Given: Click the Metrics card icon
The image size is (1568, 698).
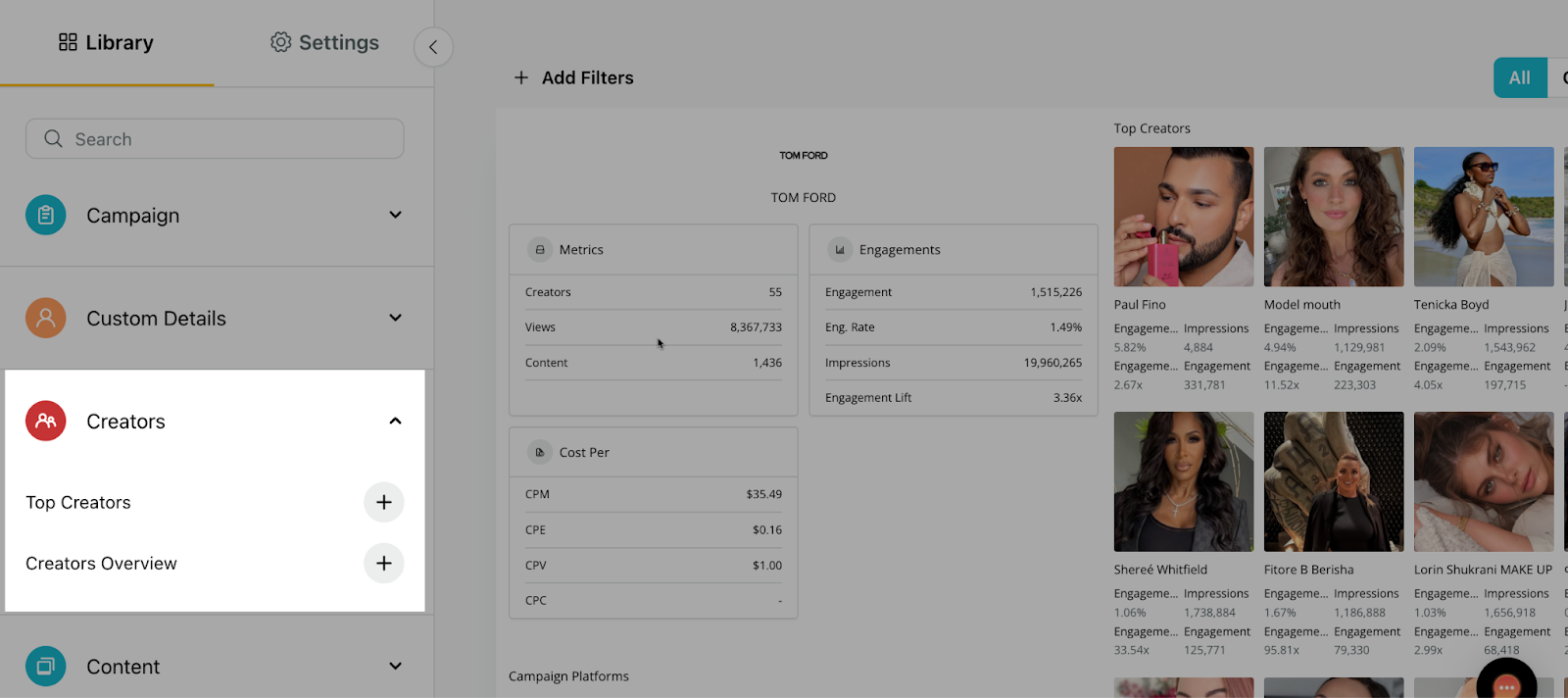Looking at the screenshot, I should click(x=540, y=250).
